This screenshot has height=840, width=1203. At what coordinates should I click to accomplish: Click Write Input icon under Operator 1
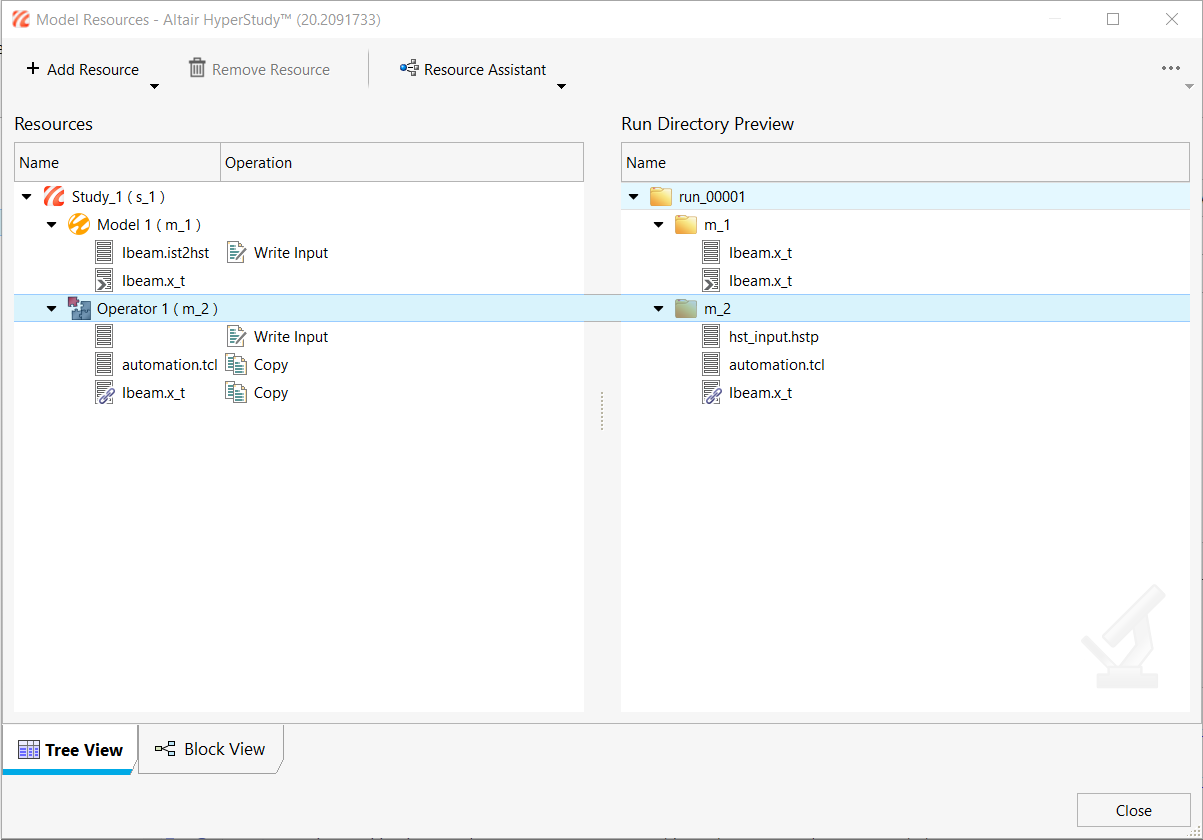[236, 336]
